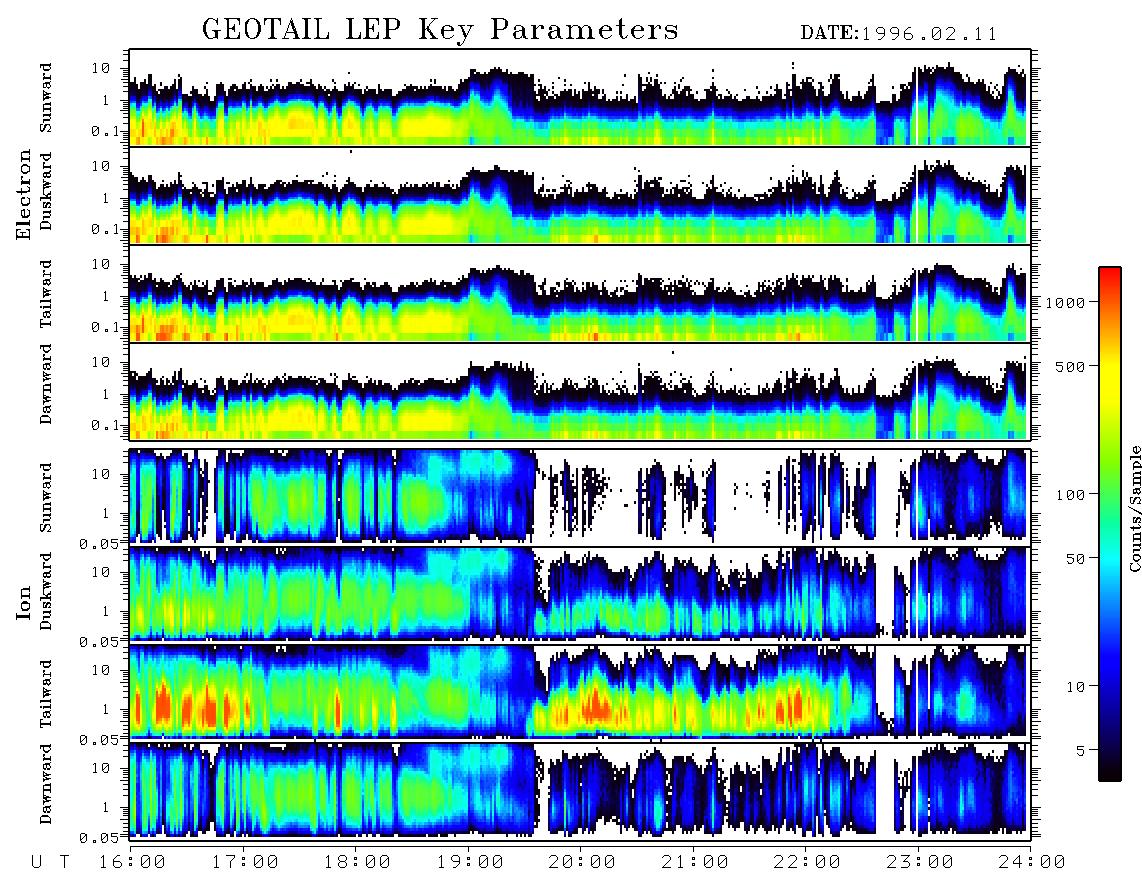Select the Electron 'Dawnward' panel label
Screen dimensions: 1142x880
tap(47, 384)
